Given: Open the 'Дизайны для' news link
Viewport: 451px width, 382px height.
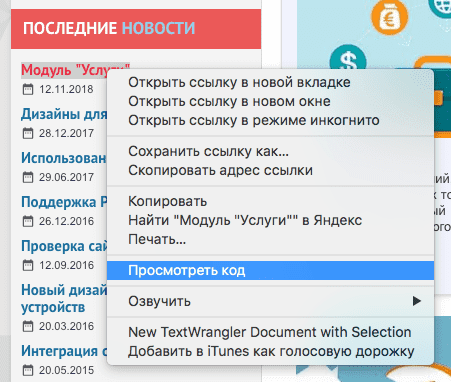Looking at the screenshot, I should click(64, 114).
